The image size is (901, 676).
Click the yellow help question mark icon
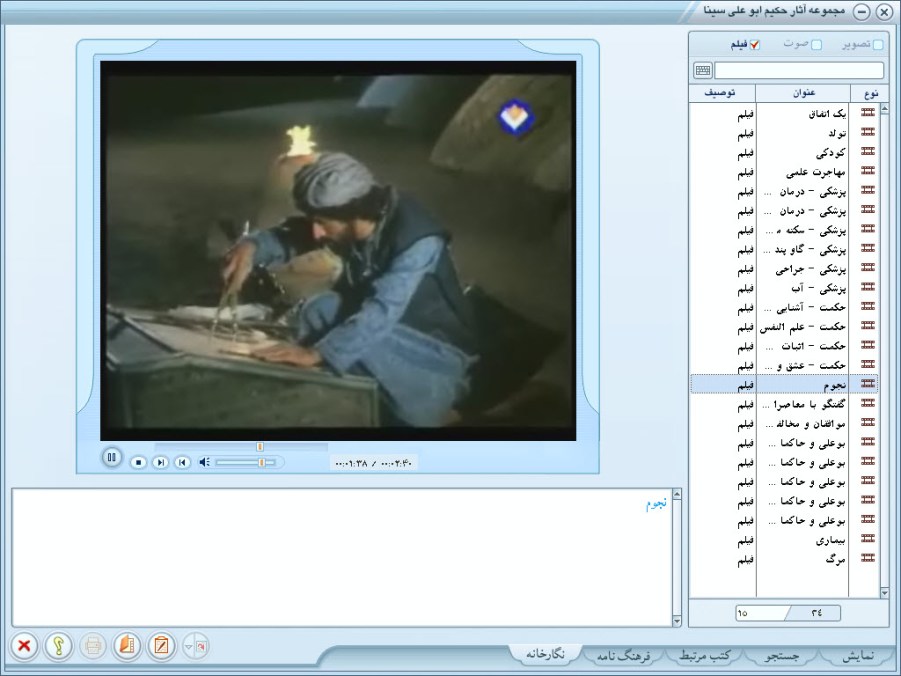(59, 646)
